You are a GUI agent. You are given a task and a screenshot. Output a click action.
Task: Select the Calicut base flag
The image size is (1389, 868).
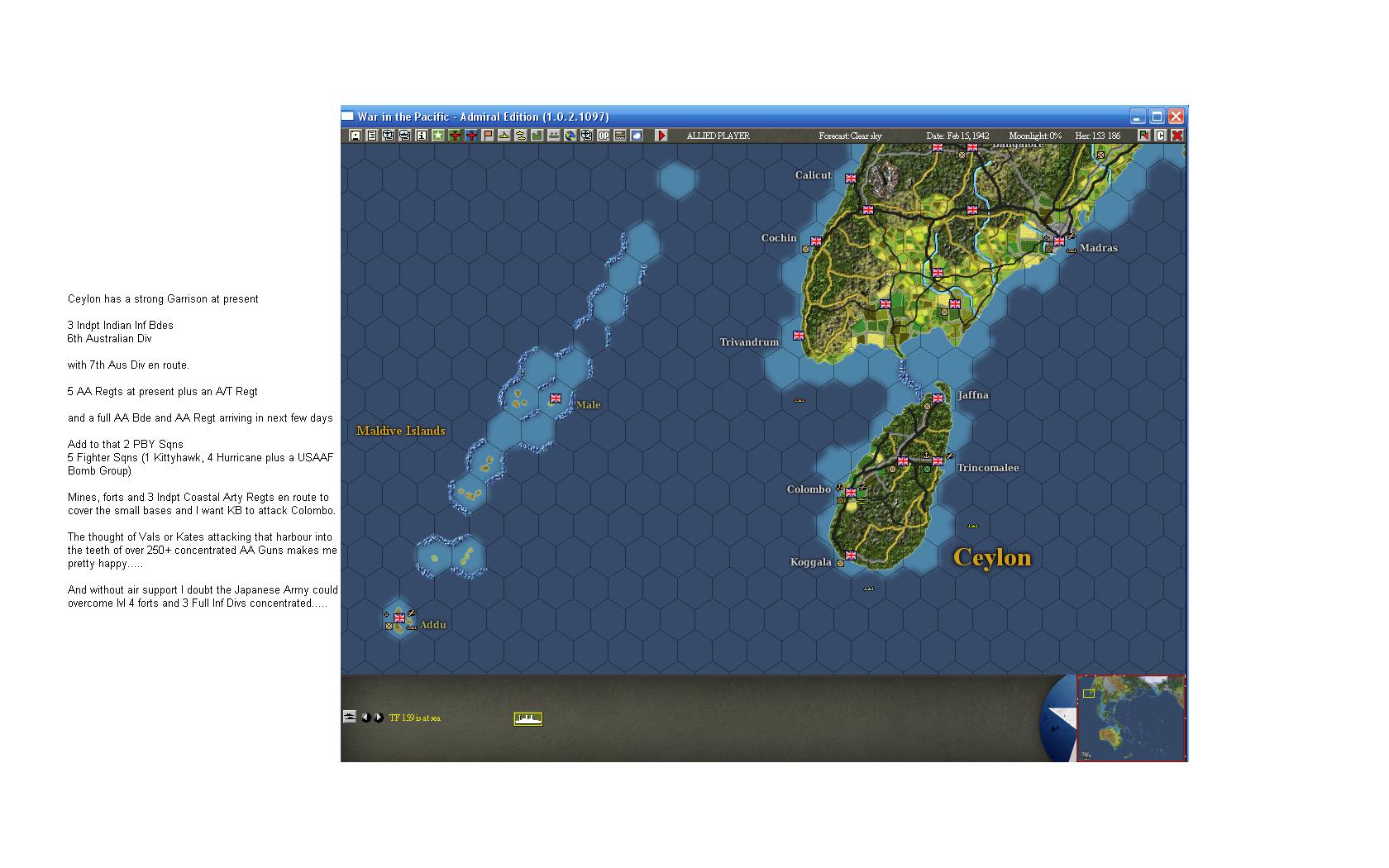pyautogui.click(x=851, y=179)
